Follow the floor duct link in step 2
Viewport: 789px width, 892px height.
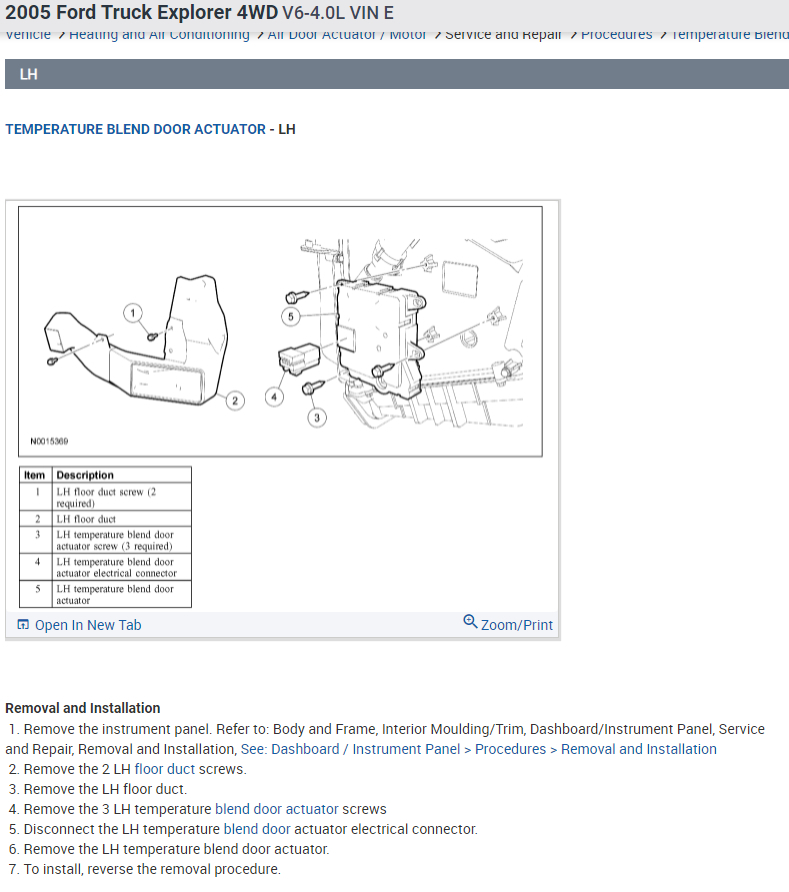pos(164,769)
